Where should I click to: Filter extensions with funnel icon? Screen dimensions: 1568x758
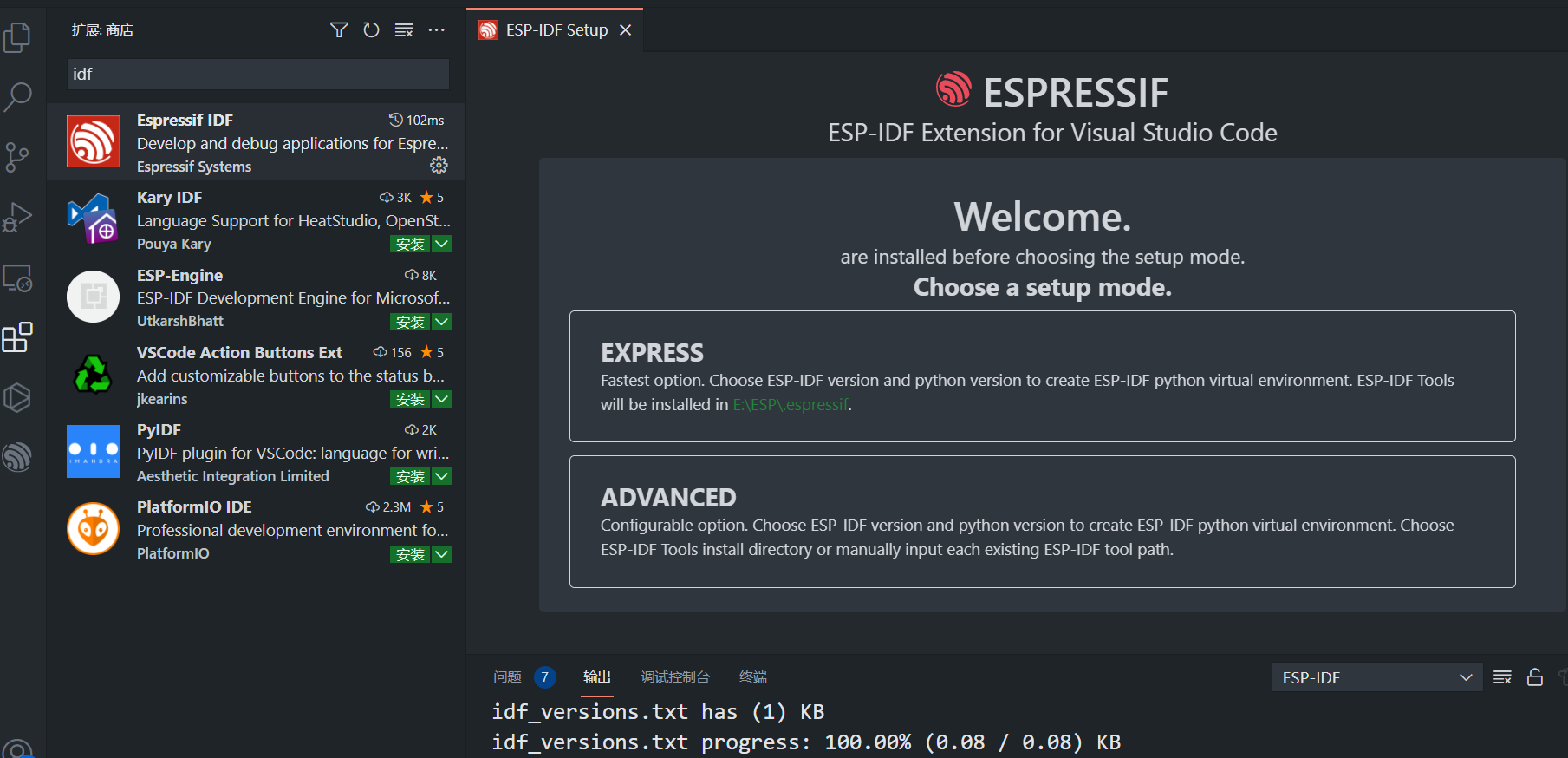click(x=339, y=30)
